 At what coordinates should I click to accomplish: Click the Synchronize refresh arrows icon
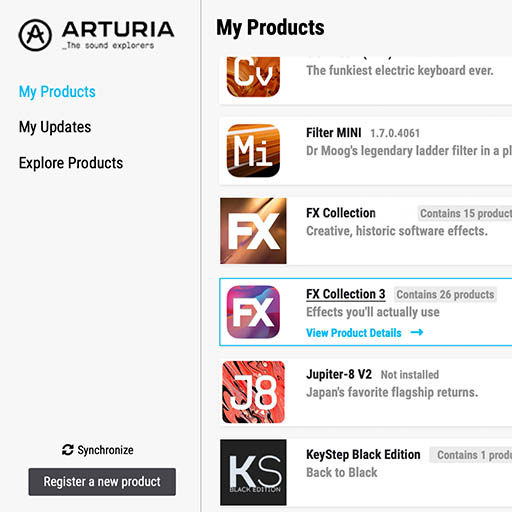click(68, 450)
